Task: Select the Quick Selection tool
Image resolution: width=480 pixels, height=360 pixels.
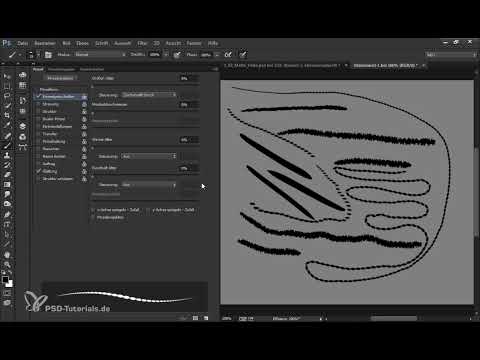Action: (x=7, y=106)
